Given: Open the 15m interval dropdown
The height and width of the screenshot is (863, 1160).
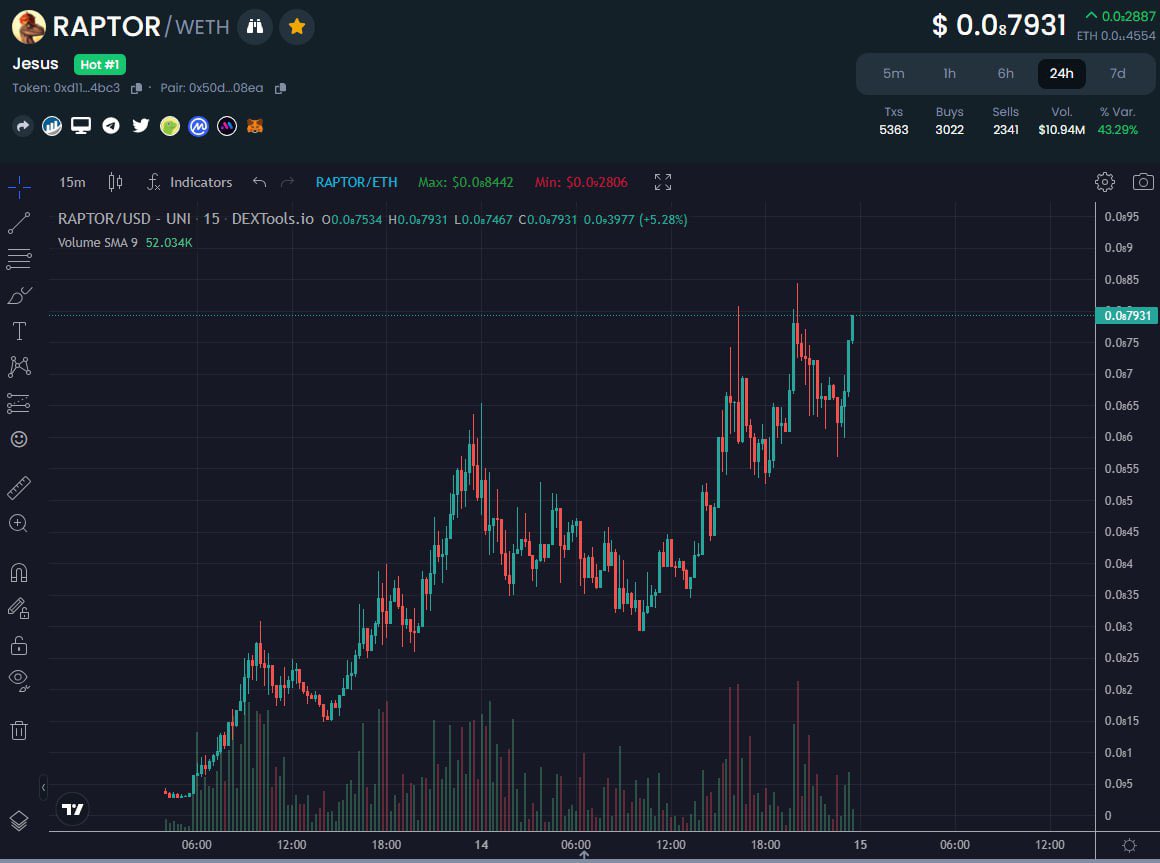Looking at the screenshot, I should 72,182.
